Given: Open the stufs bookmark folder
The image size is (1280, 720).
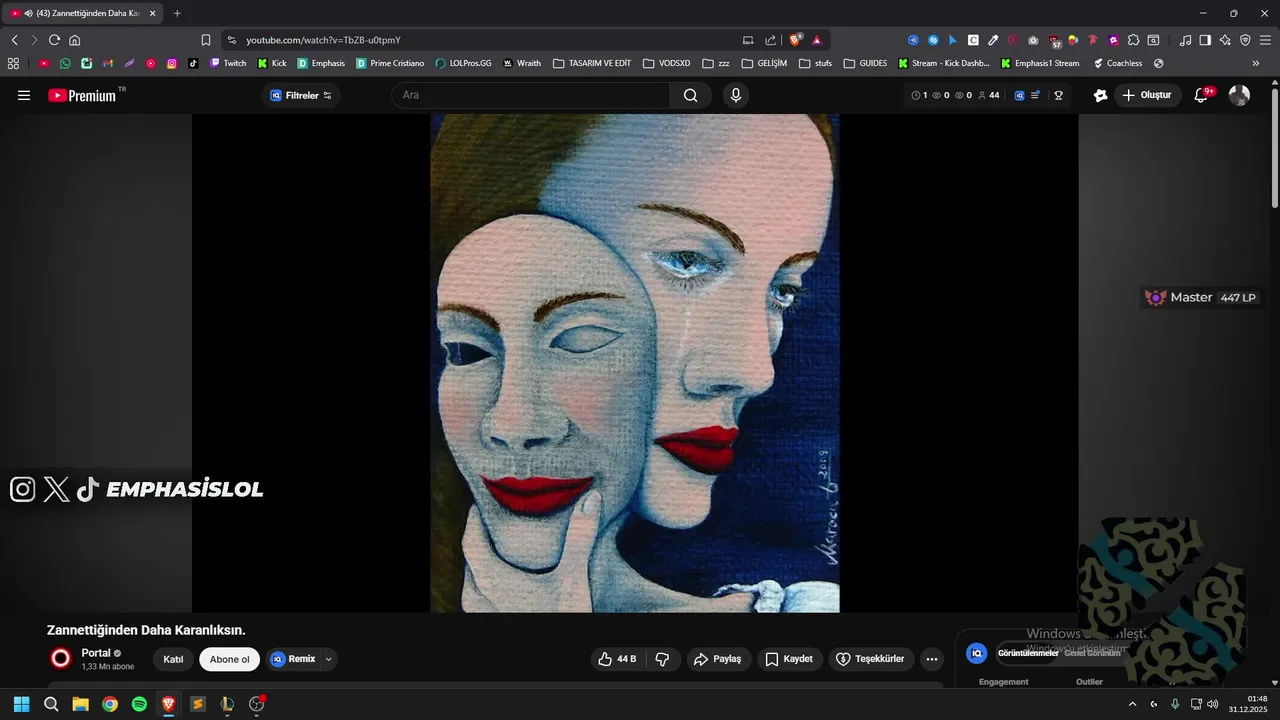Looking at the screenshot, I should point(815,63).
